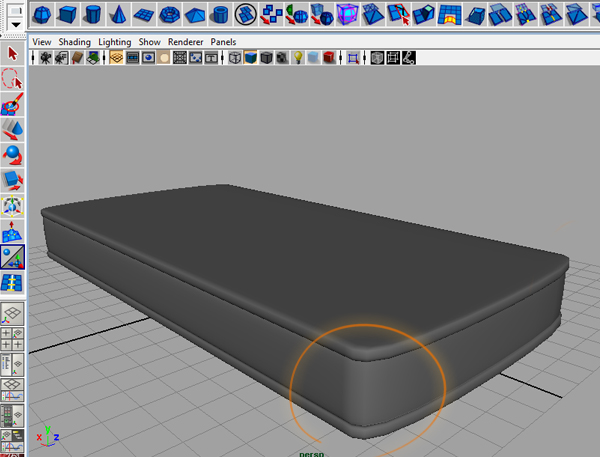Open the Show menu
This screenshot has height=457, width=600.
[149, 42]
